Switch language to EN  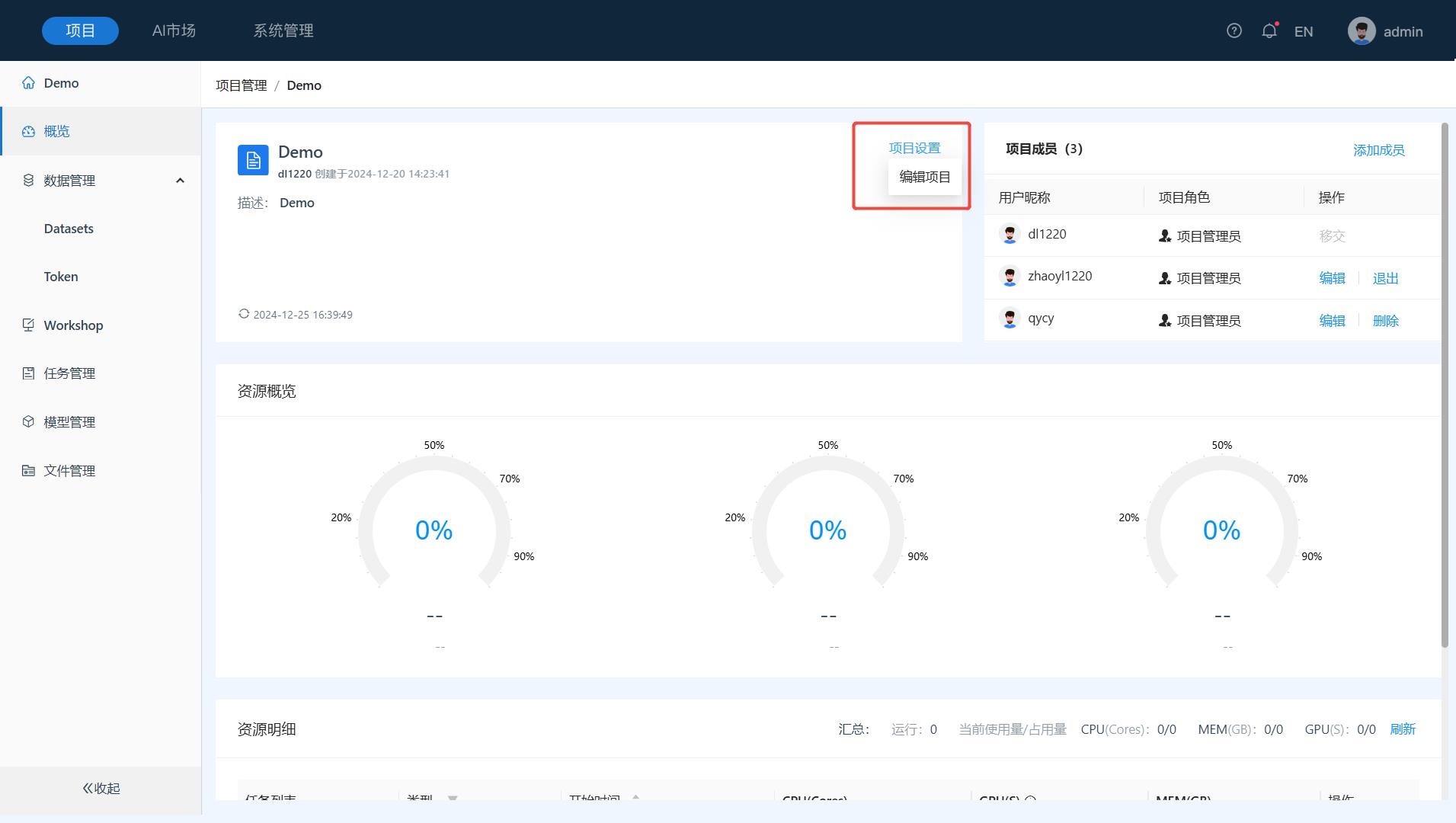(1303, 31)
